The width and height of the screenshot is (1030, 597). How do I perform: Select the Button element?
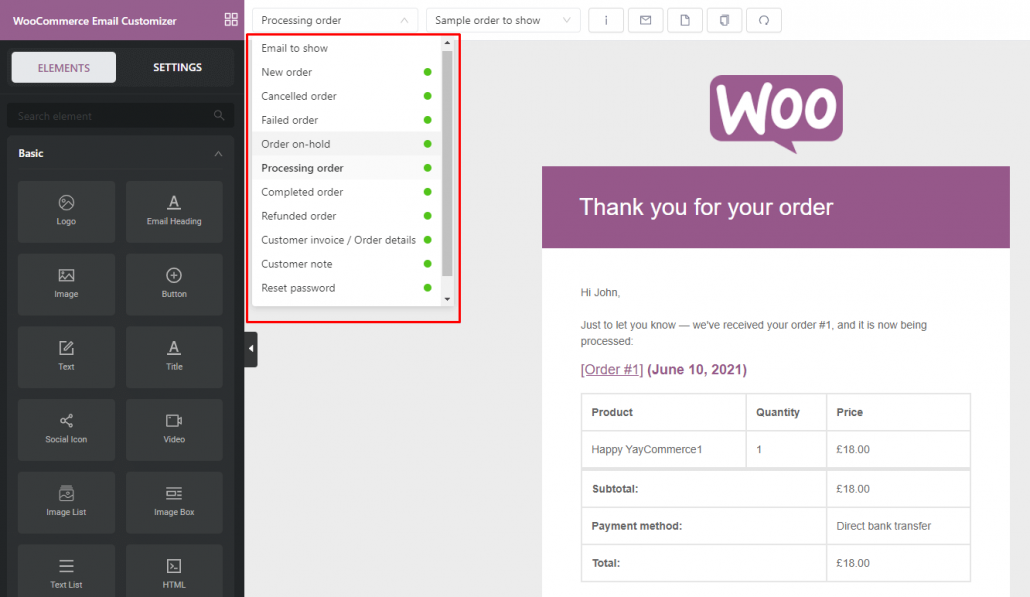point(174,284)
